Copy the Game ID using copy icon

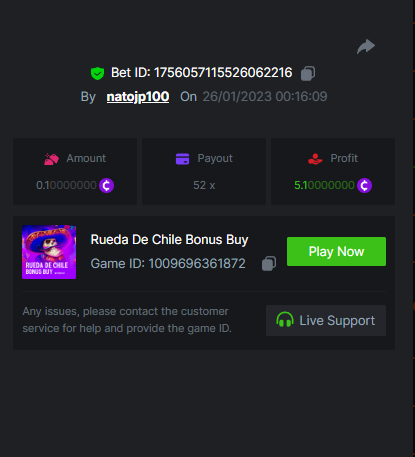pos(269,264)
